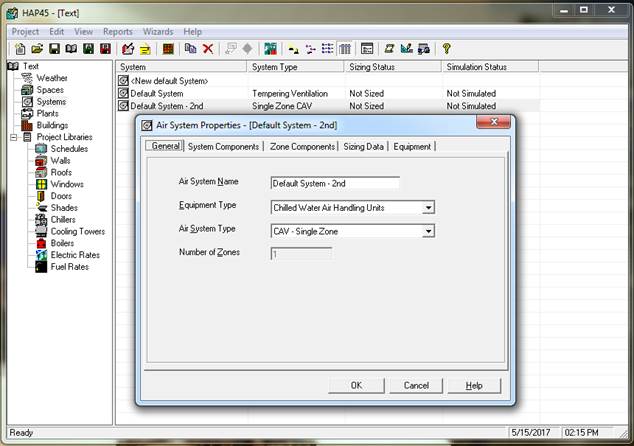The width and height of the screenshot is (634, 446).
Task: Click Cancel in Air System Properties
Action: point(416,385)
